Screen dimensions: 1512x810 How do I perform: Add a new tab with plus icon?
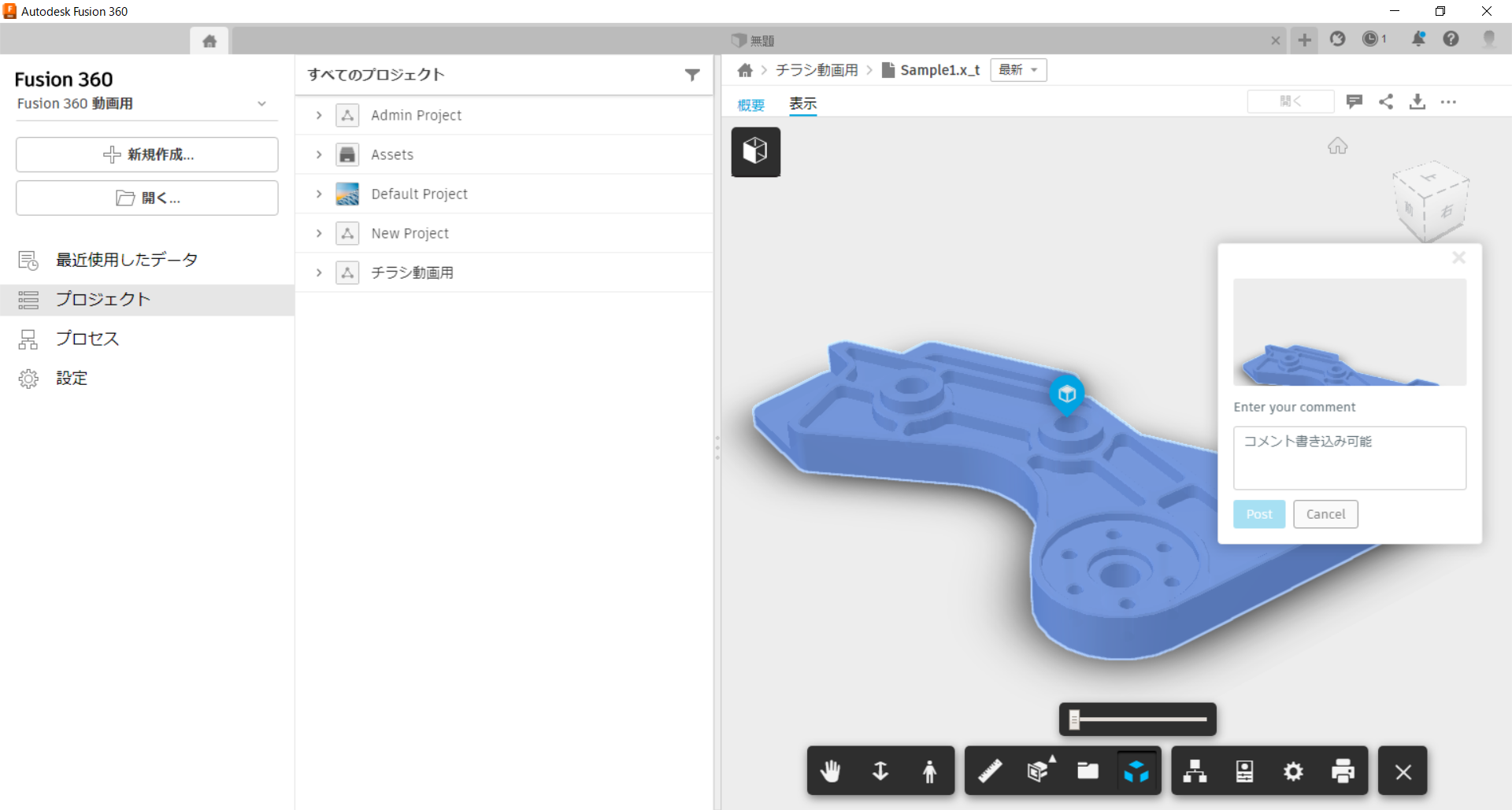tap(1305, 39)
